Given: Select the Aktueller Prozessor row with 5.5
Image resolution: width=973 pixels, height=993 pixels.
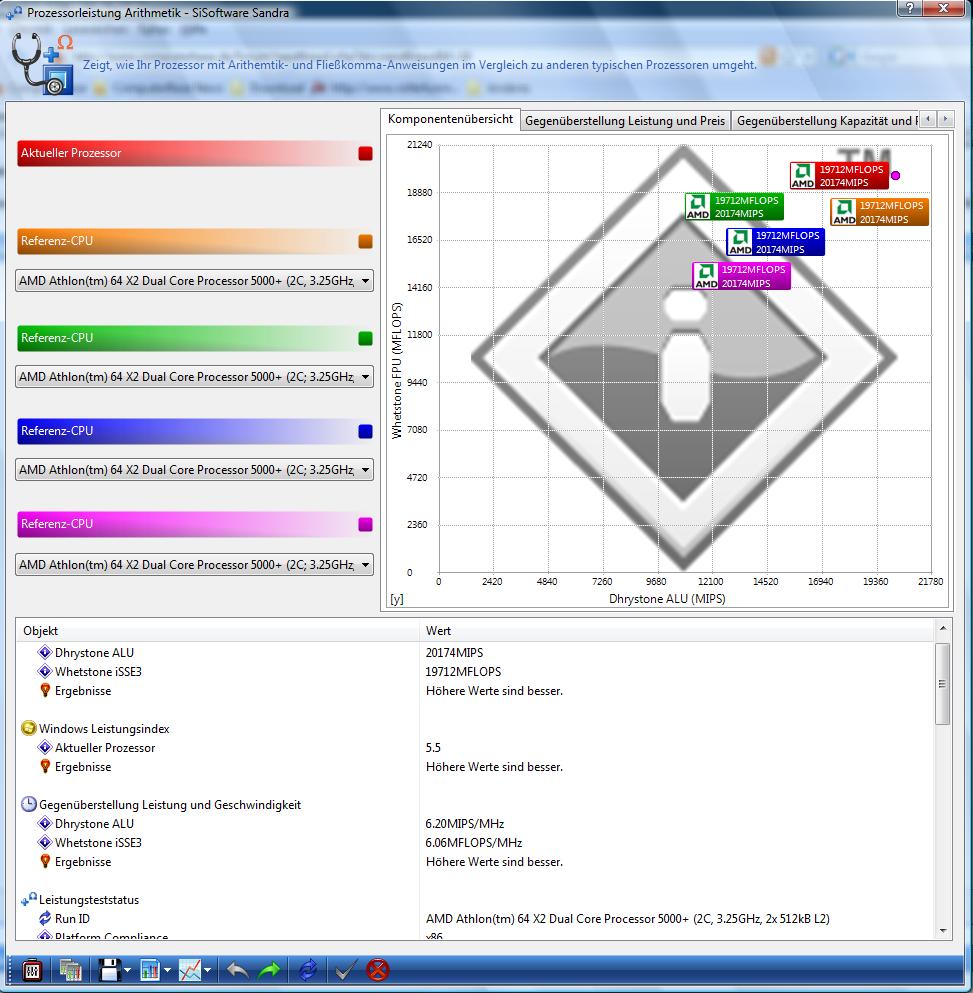Looking at the screenshot, I should 475,747.
